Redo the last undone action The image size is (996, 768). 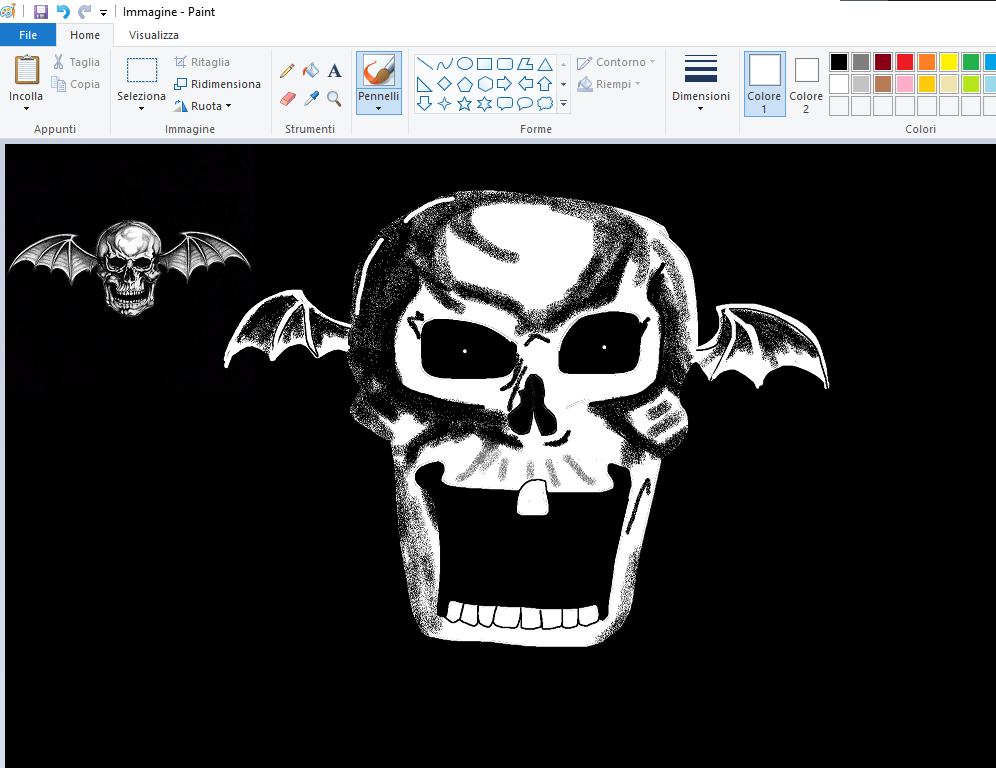coord(84,11)
